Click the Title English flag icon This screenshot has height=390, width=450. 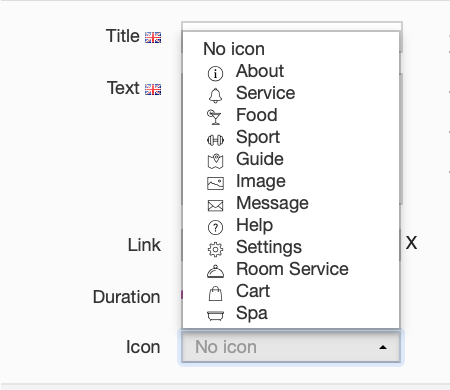[153, 37]
